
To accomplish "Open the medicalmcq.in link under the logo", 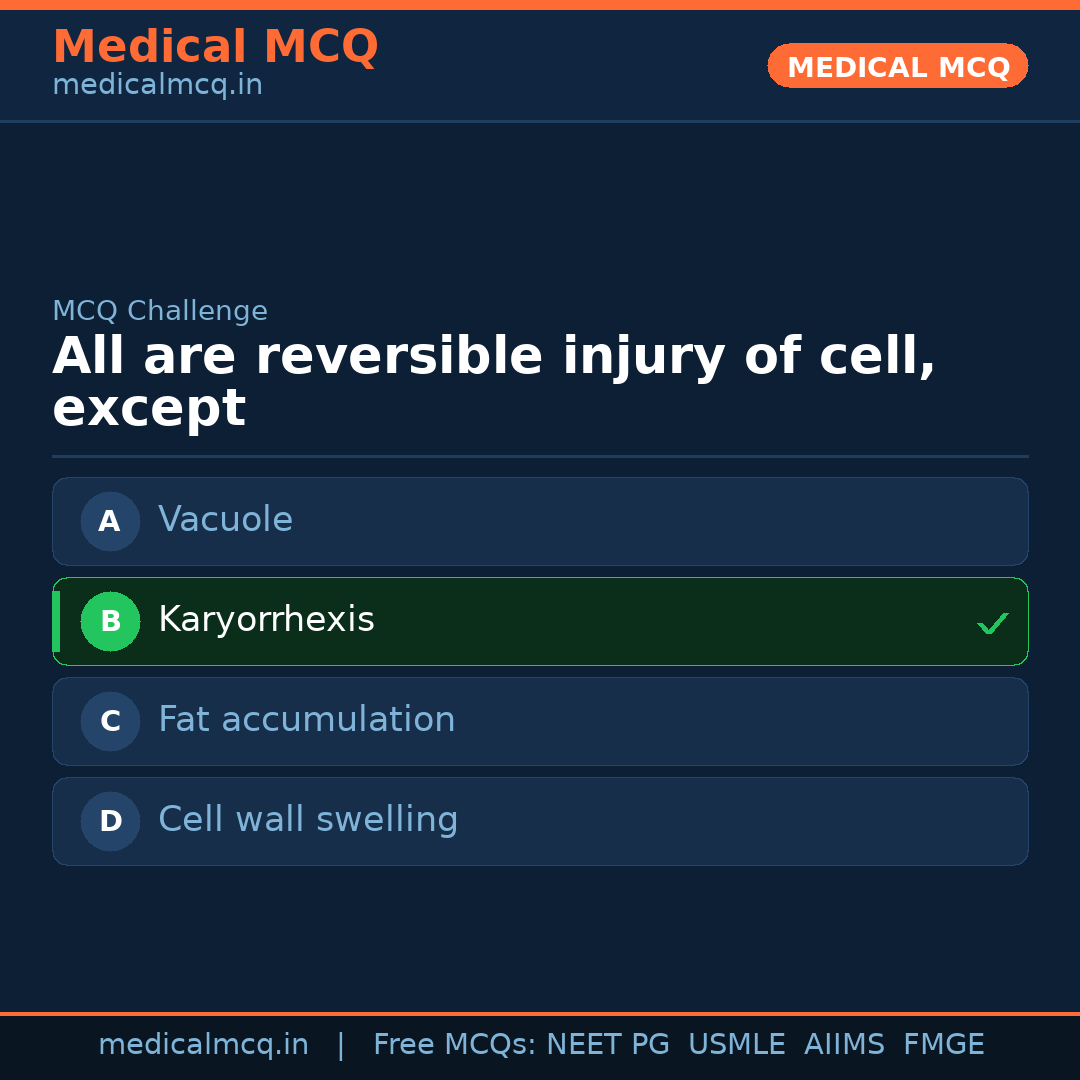I will (x=157, y=84).
